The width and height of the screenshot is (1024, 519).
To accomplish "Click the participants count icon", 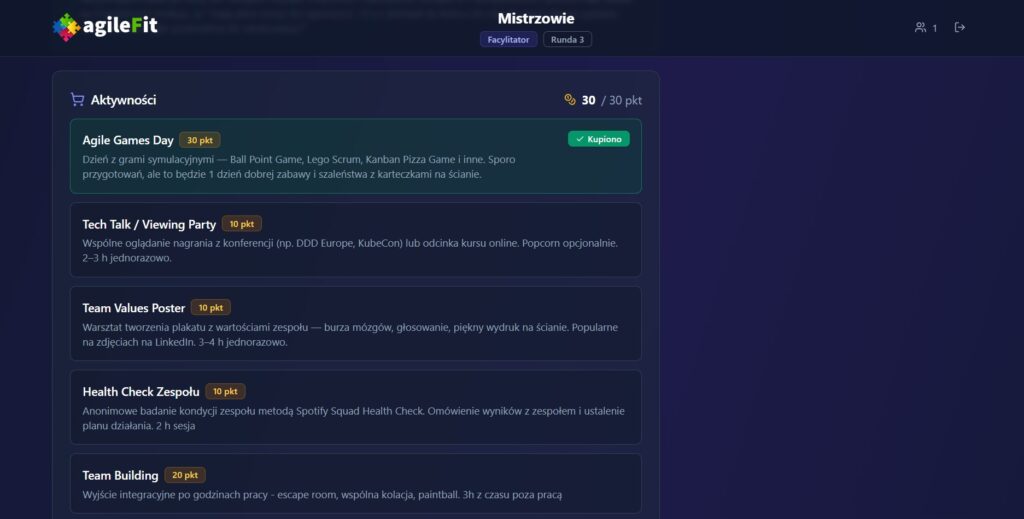I will point(920,27).
